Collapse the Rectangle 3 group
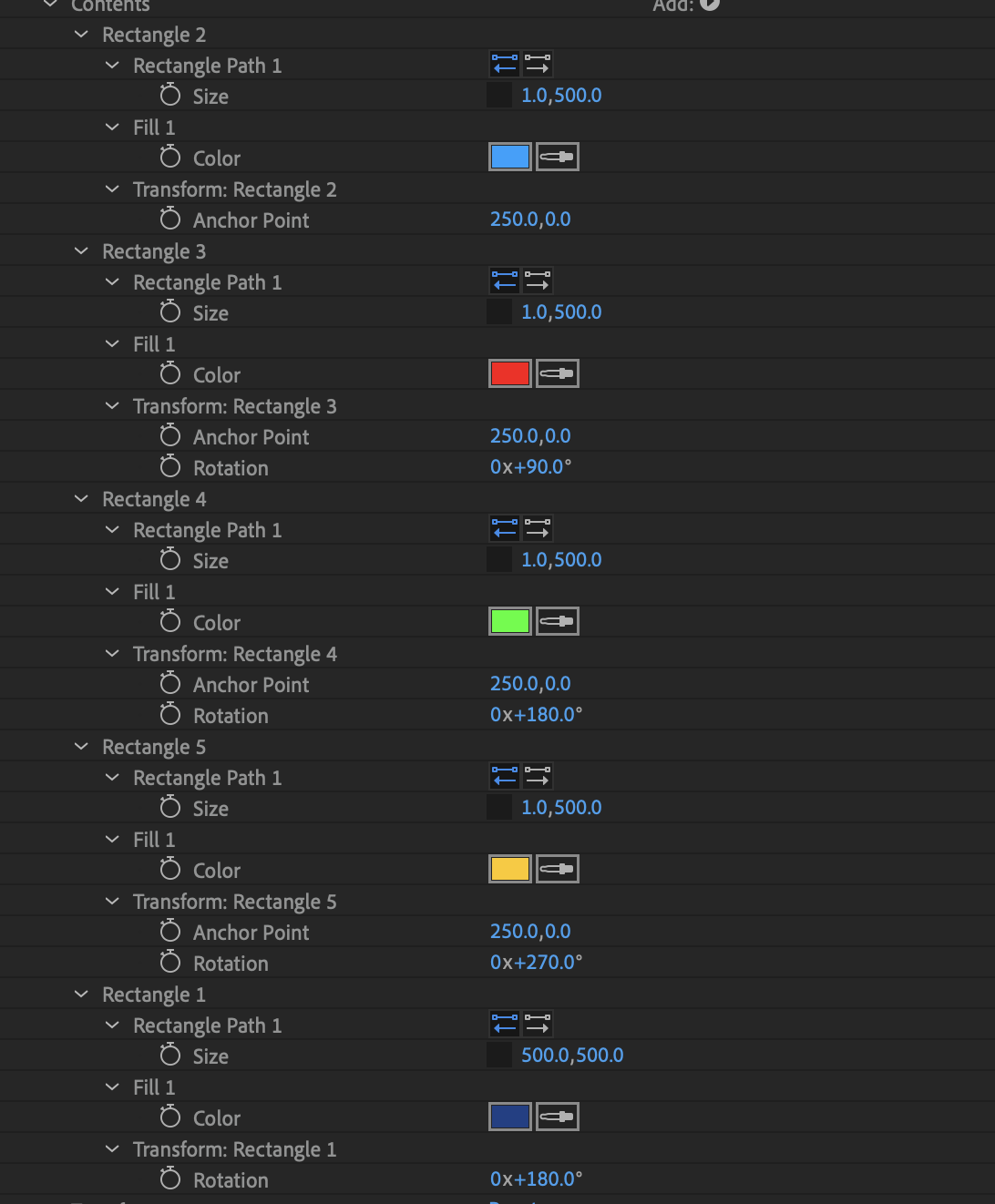995x1204 pixels. 80,250
